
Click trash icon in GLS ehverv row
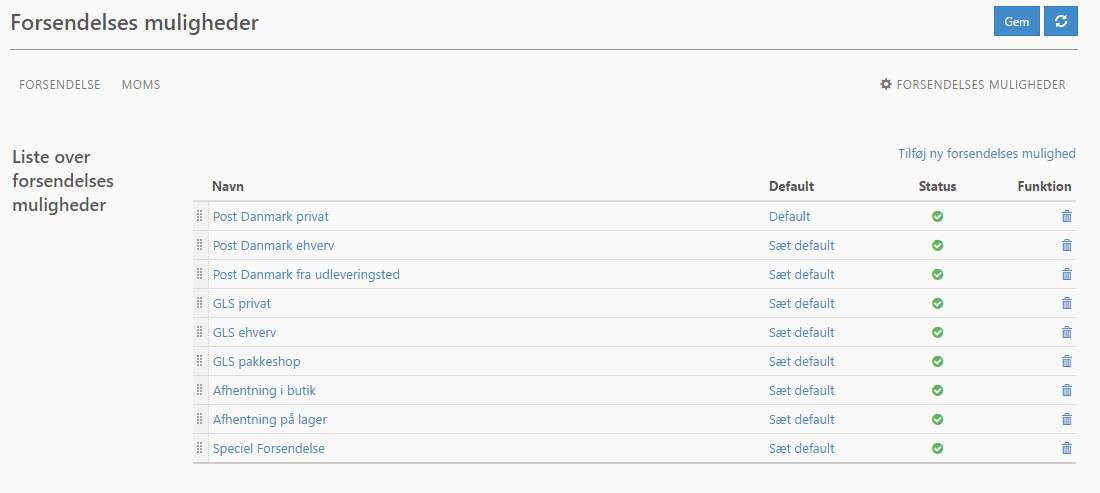(x=1066, y=332)
